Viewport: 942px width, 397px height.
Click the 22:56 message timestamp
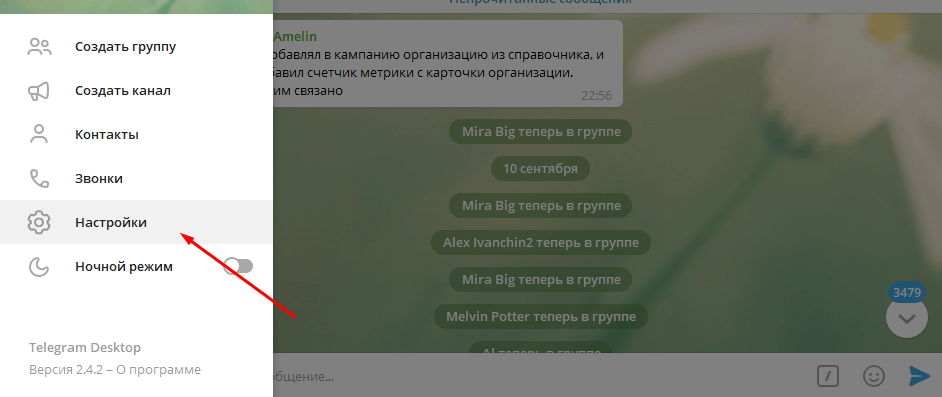point(597,95)
